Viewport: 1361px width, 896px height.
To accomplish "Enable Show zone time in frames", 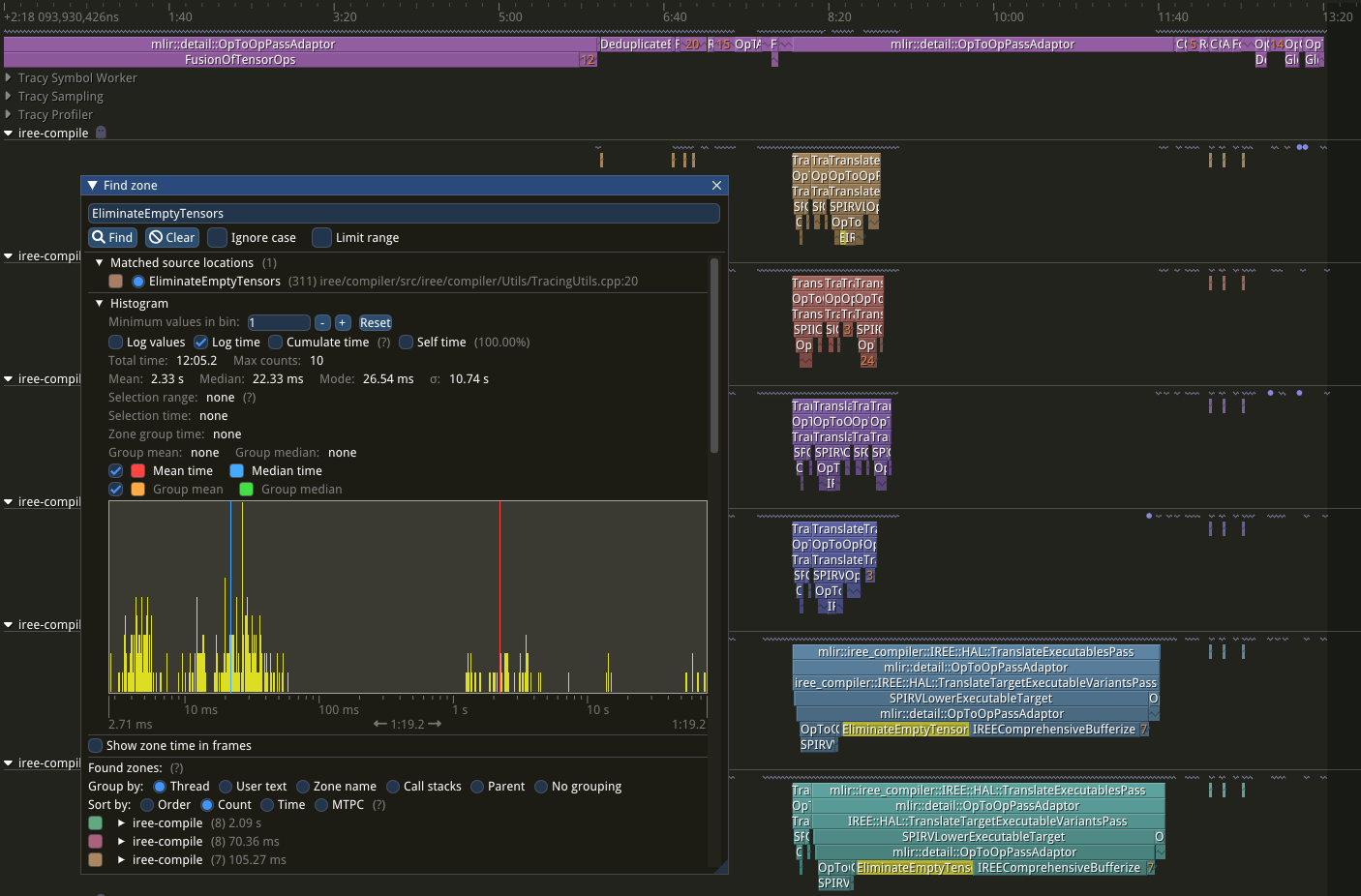I will coord(96,746).
